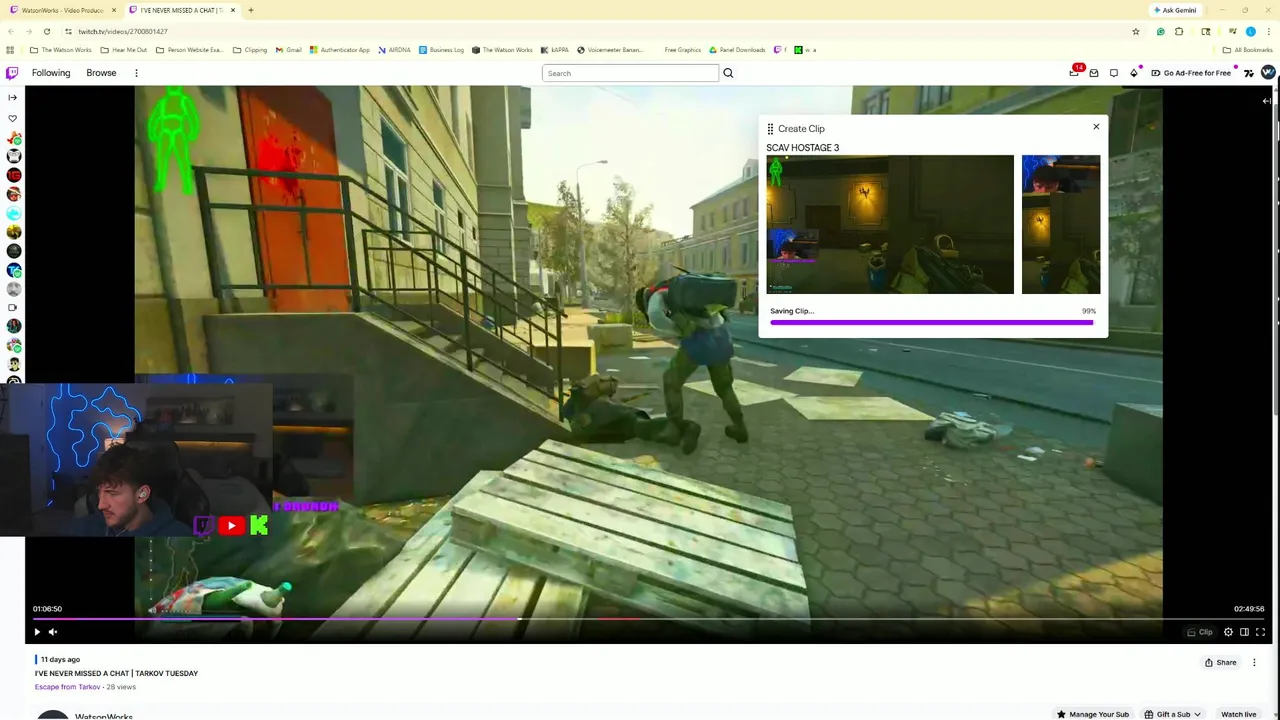Open the Authenticator App bookmark

tap(339, 50)
